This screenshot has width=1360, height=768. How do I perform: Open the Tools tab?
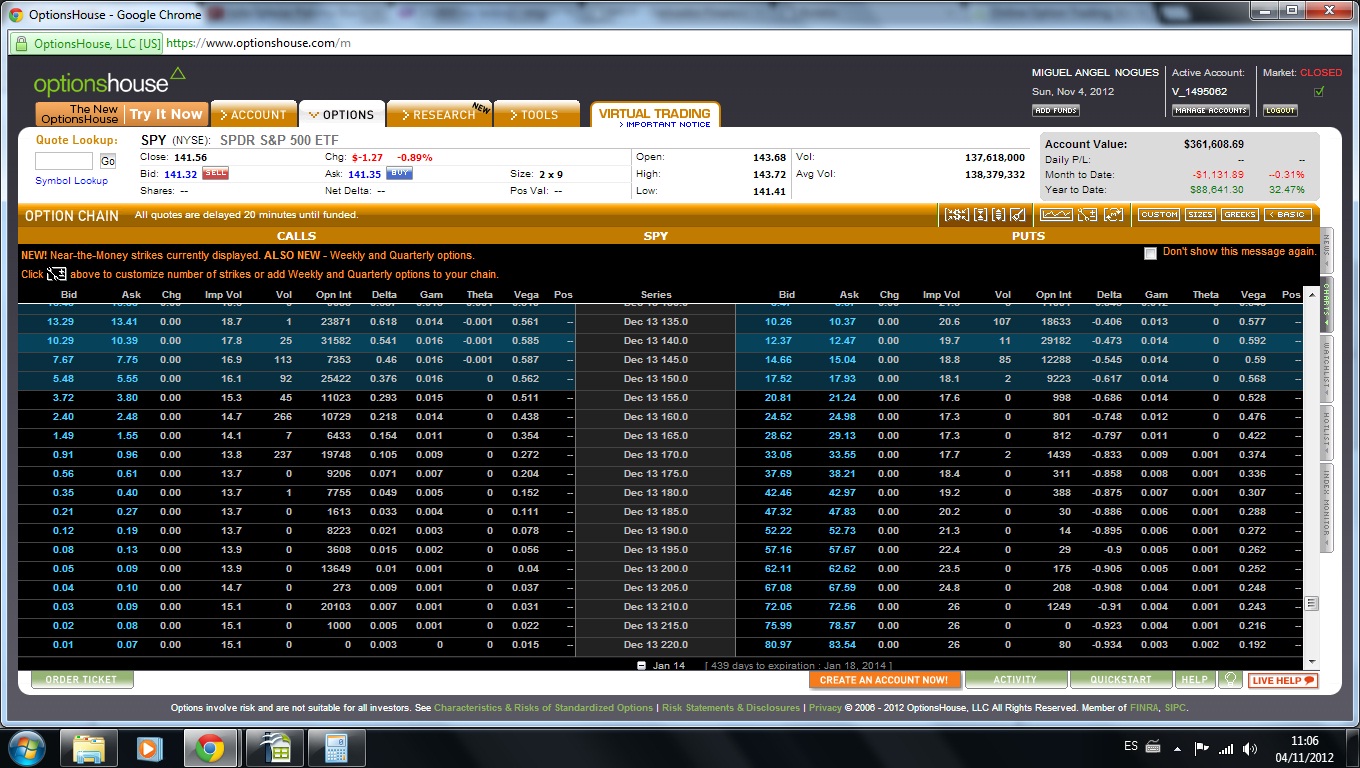click(537, 114)
